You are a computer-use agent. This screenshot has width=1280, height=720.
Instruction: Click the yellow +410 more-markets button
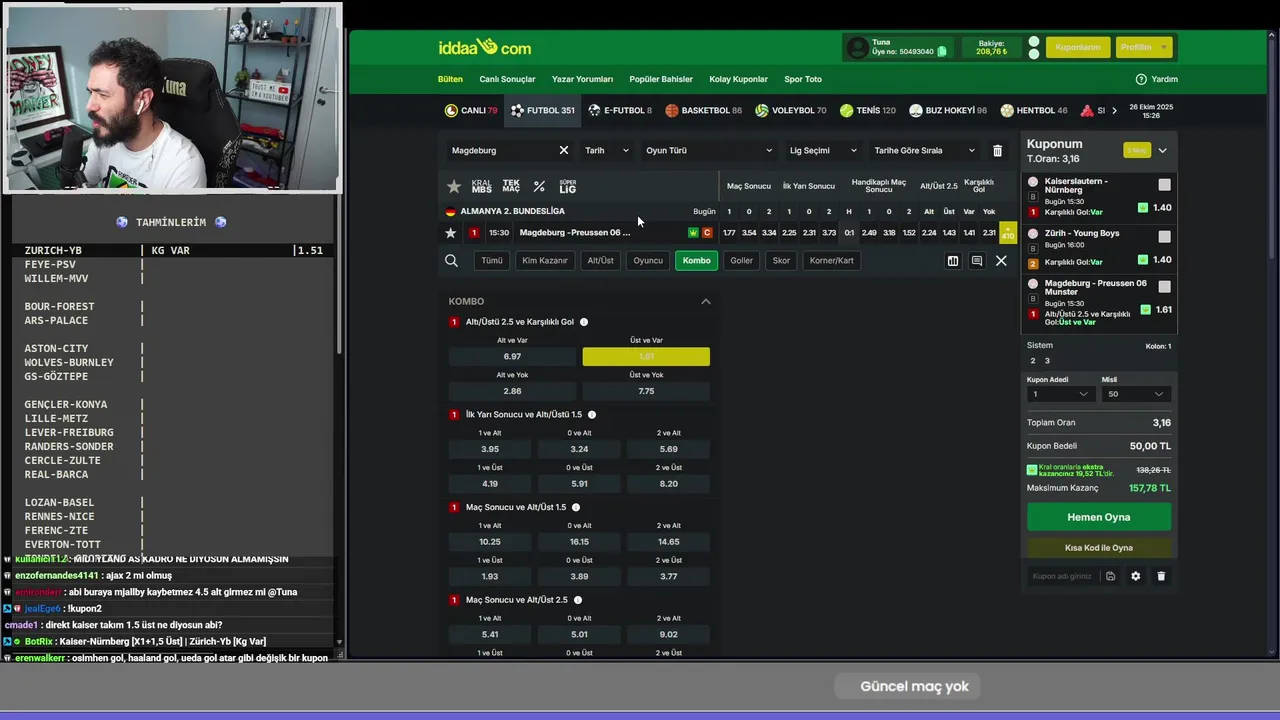[x=1008, y=233]
